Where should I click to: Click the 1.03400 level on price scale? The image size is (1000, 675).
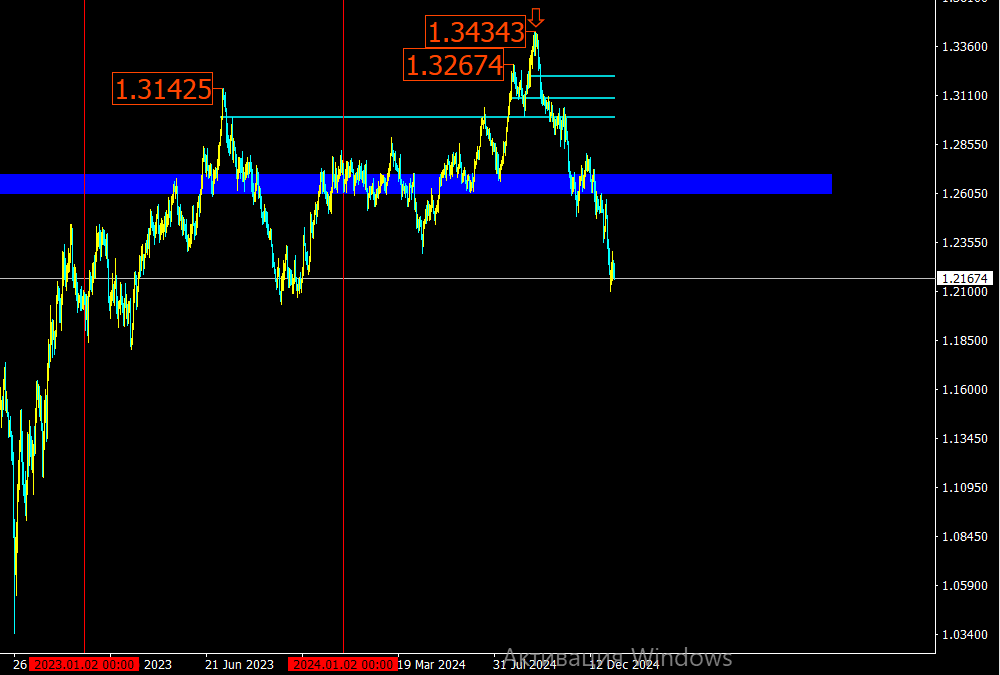(x=965, y=634)
